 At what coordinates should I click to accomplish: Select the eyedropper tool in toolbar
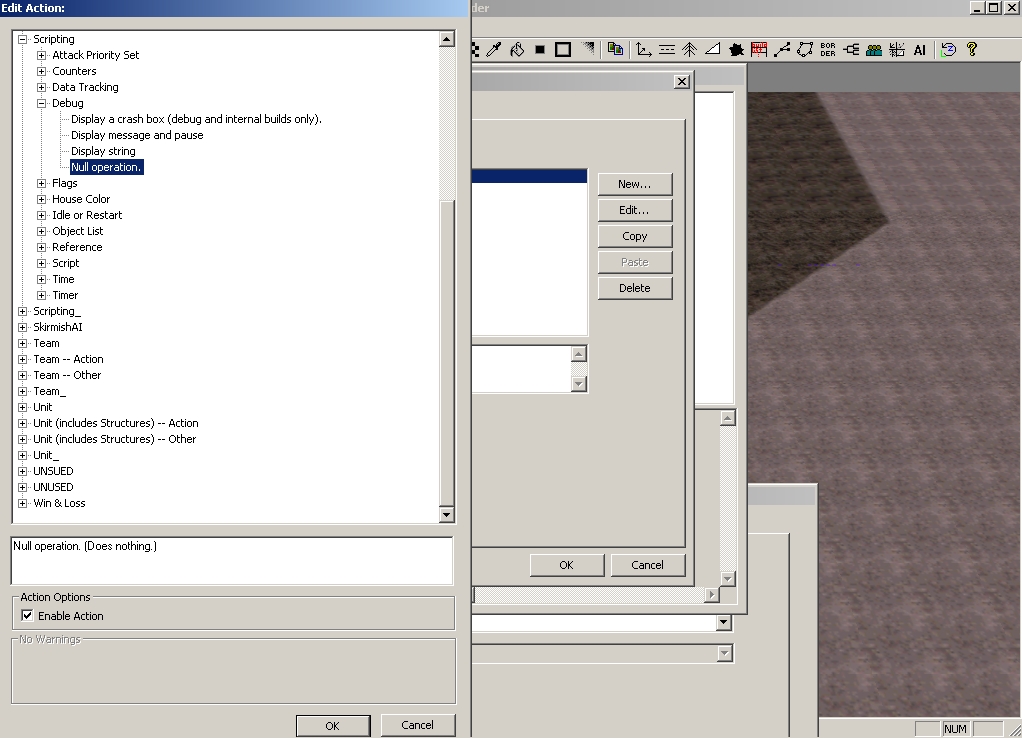click(x=493, y=49)
